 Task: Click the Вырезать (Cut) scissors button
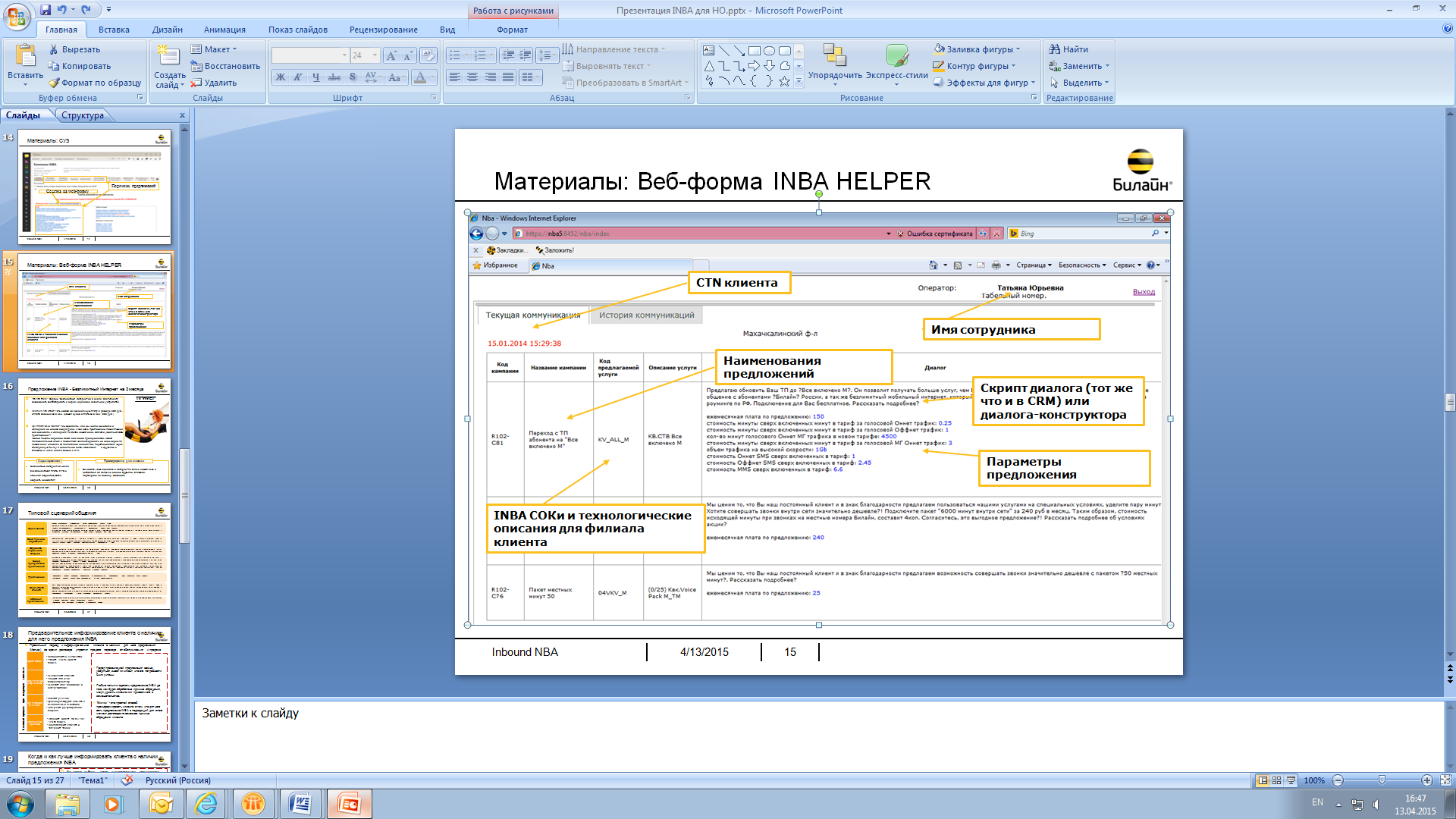point(74,49)
